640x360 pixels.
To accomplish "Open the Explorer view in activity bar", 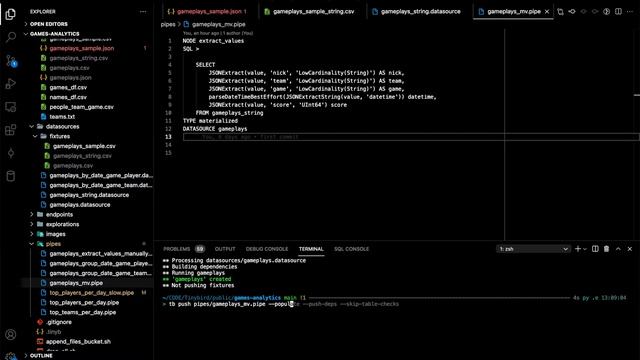I will 11,14.
